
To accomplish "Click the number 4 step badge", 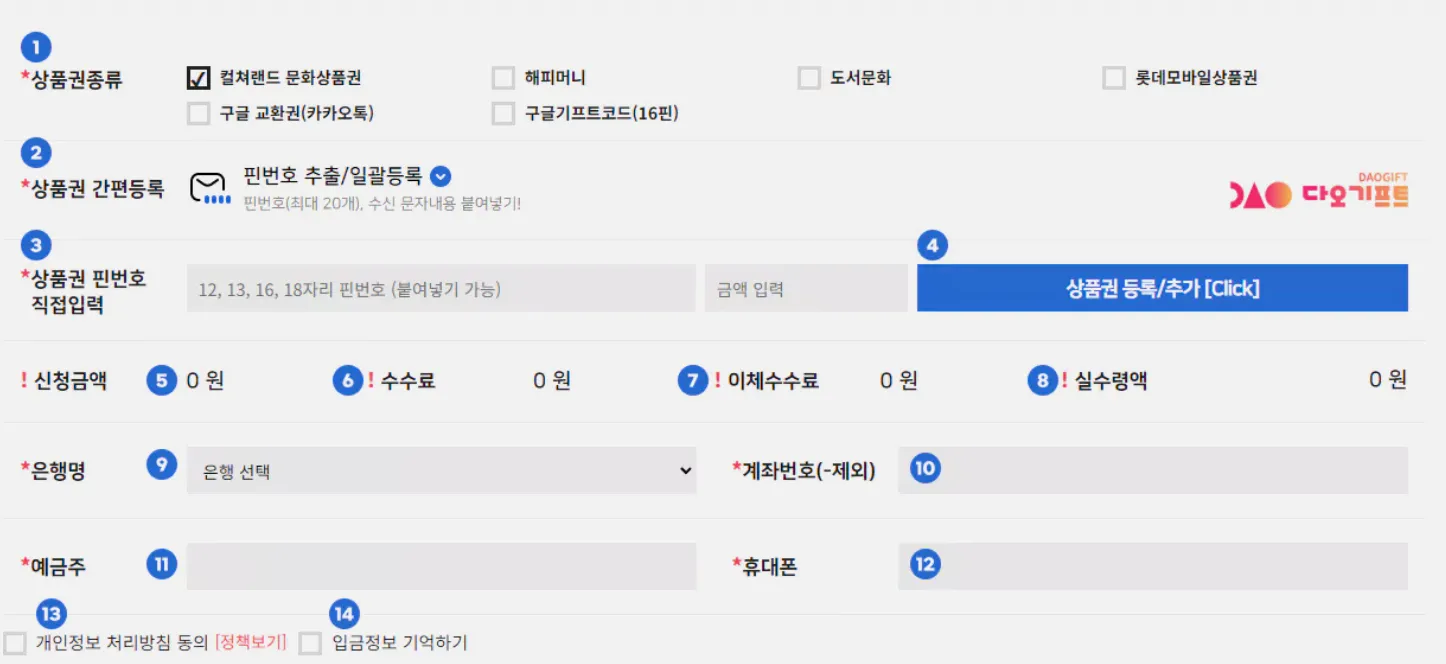I will [932, 245].
